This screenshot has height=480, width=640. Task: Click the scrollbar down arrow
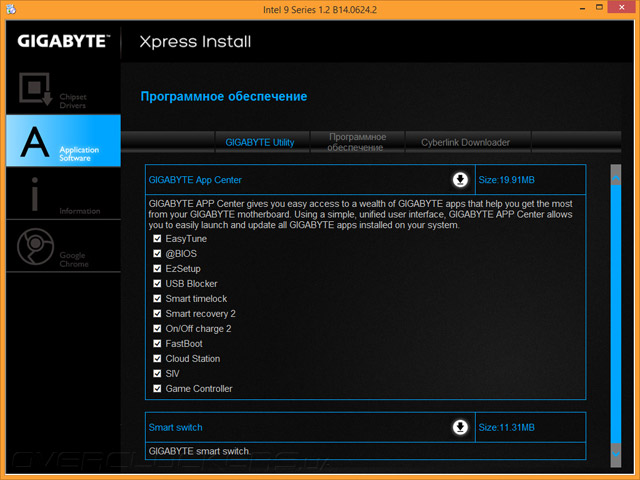pos(616,453)
